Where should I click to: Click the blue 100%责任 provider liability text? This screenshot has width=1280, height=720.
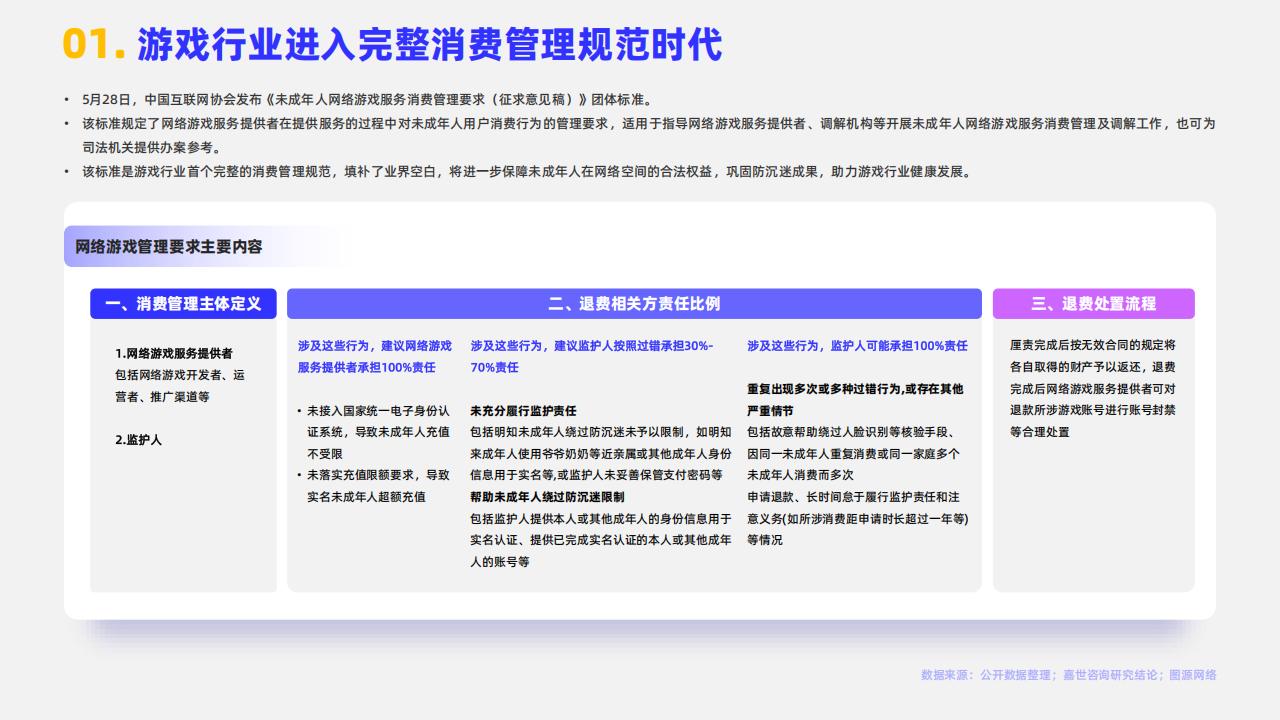click(377, 355)
